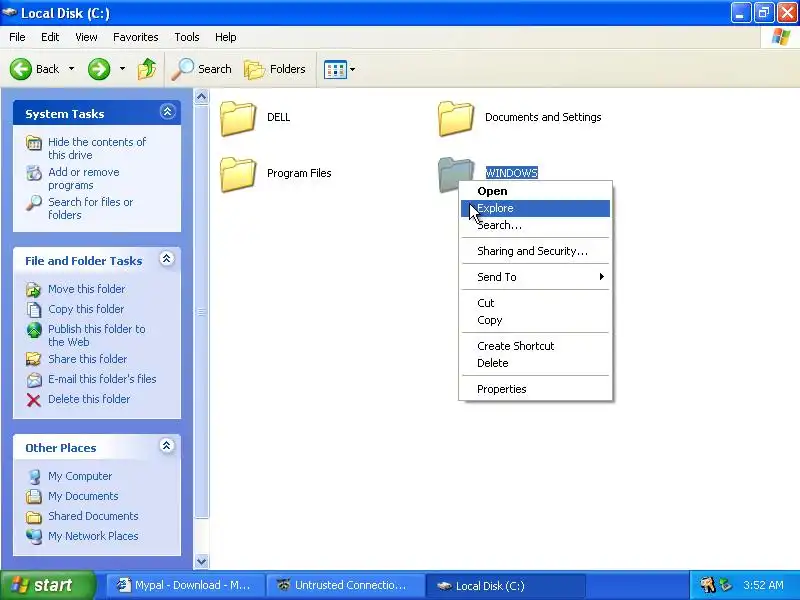Click the first system tray icon

[x=707, y=585]
